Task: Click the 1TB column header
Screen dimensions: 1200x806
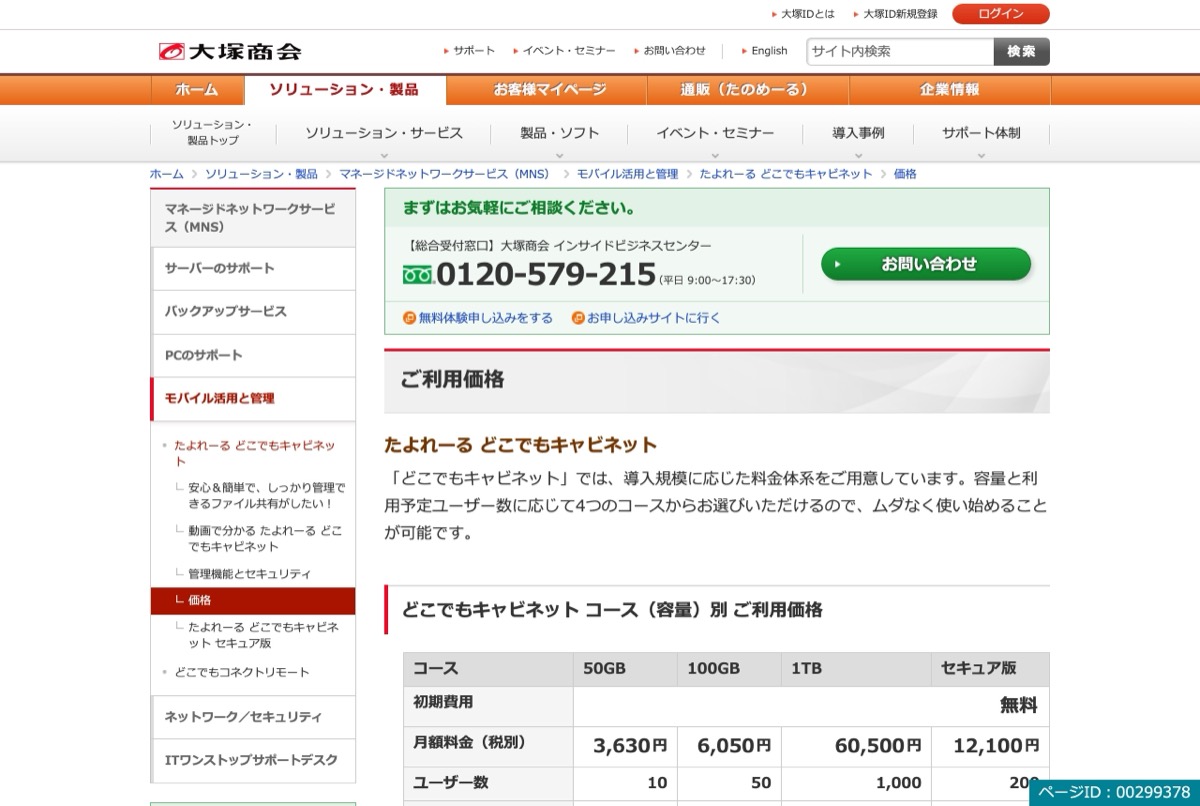Action: pos(856,669)
